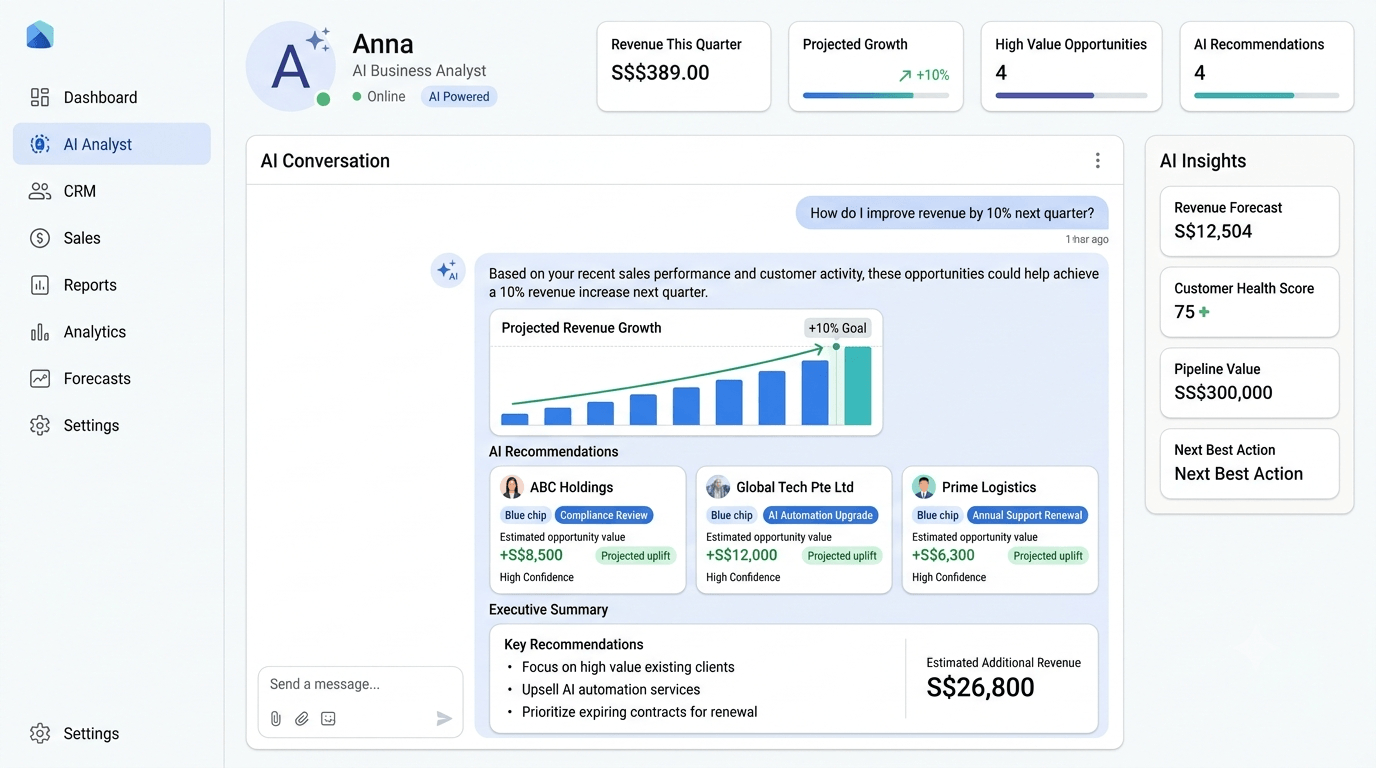This screenshot has width=1376, height=768.
Task: Click ABC Holdings contact avatar
Action: coord(512,487)
